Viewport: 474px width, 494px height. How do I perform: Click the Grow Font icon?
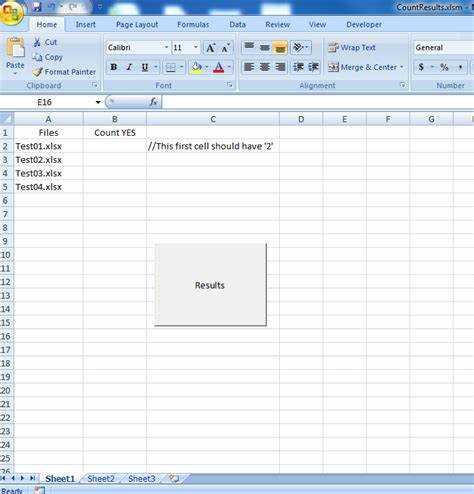coord(210,48)
